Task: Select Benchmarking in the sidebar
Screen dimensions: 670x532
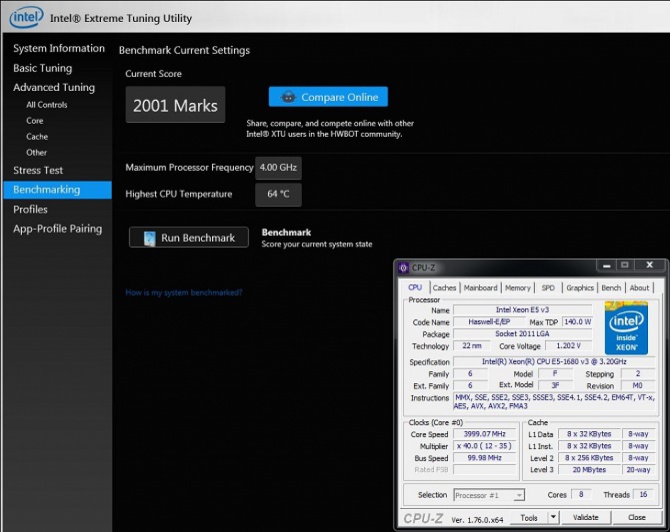Action: (x=57, y=190)
